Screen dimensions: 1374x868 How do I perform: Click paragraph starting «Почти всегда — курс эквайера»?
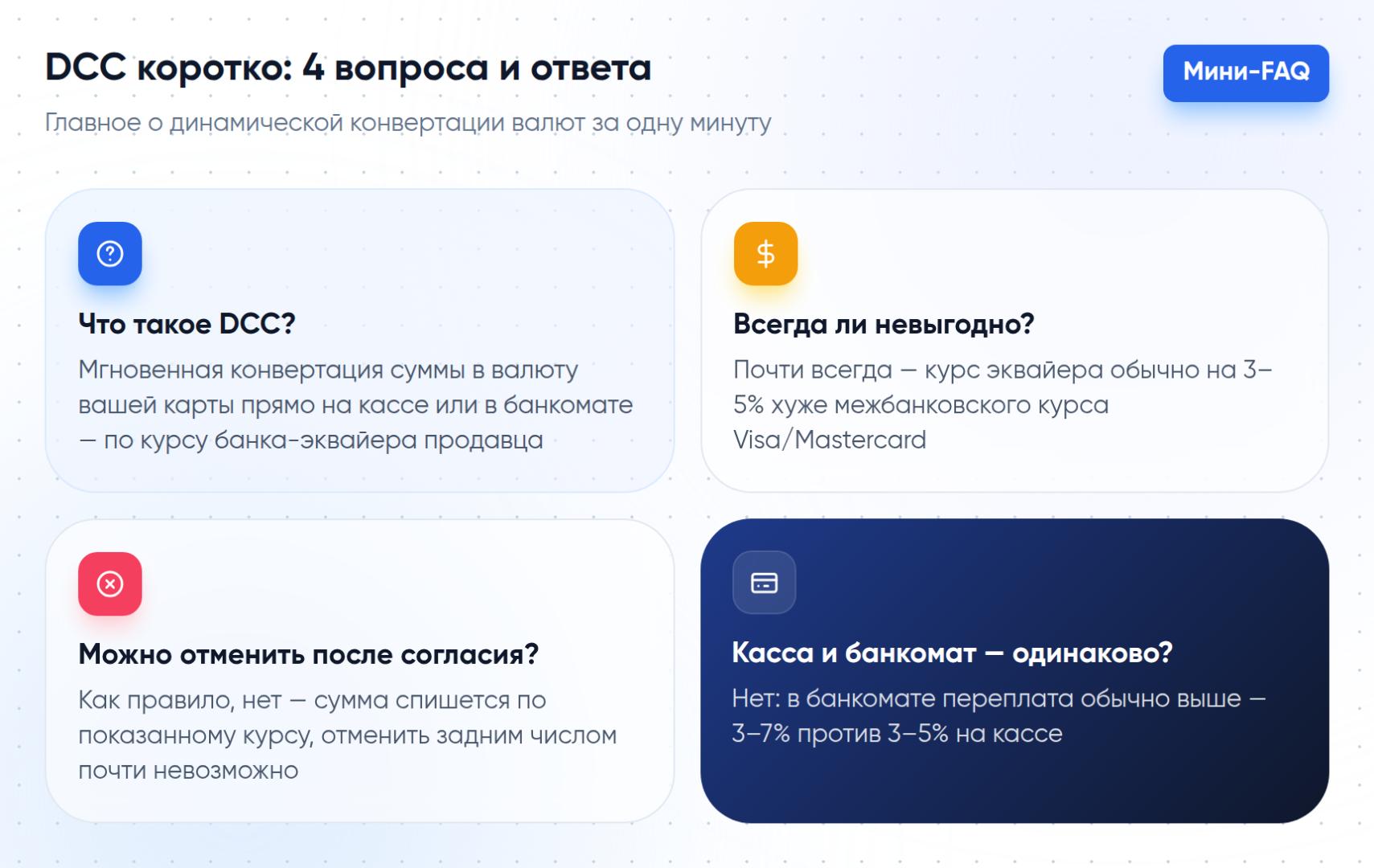(1002, 405)
